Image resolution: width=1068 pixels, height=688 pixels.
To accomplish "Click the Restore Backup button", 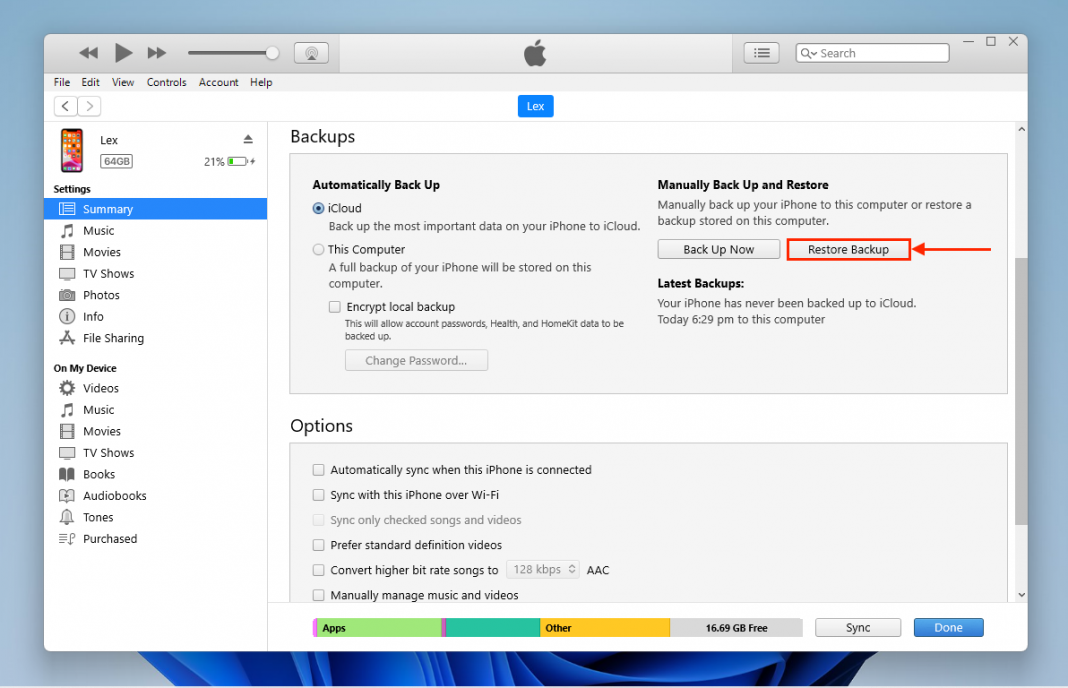I will [x=848, y=248].
